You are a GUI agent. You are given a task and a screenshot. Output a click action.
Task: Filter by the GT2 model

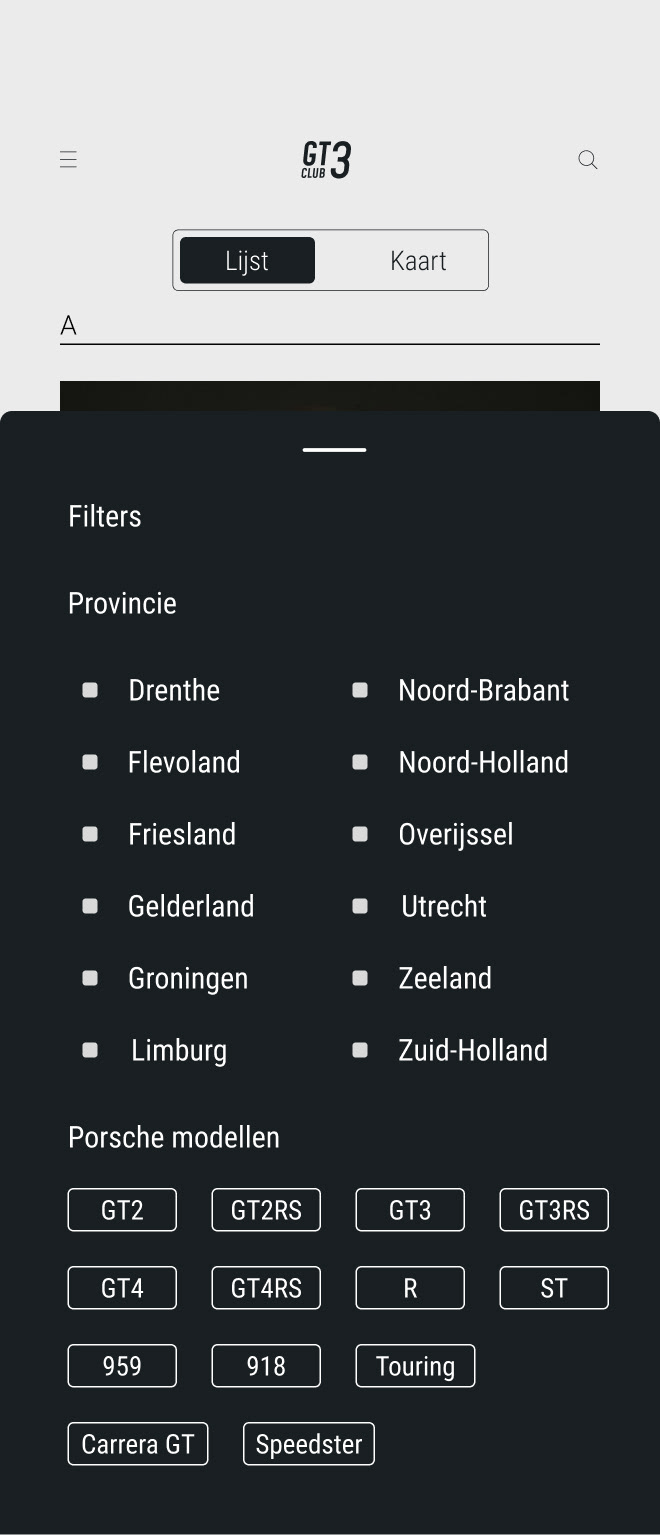(122, 1210)
